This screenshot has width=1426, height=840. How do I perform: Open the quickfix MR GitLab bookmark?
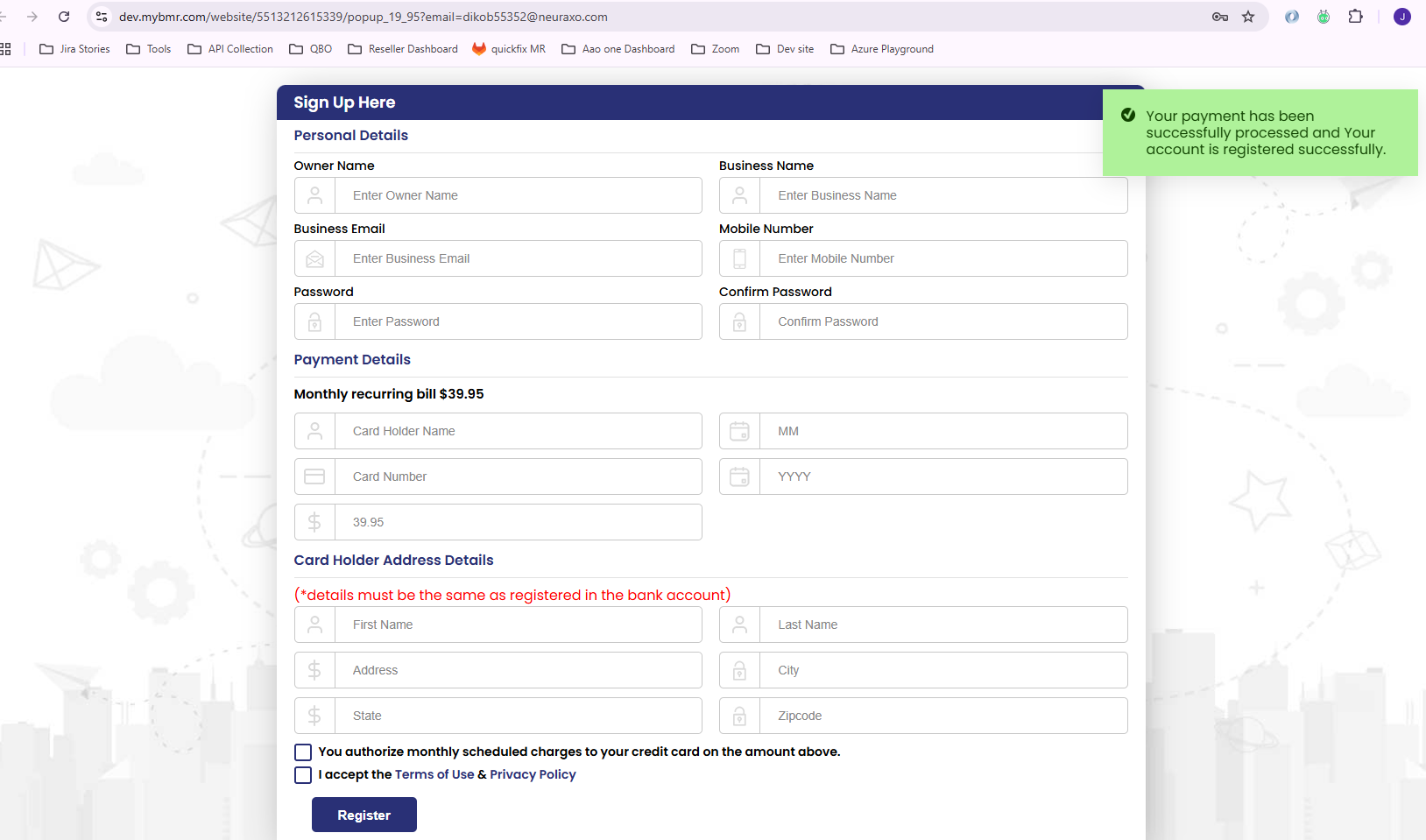coord(509,49)
